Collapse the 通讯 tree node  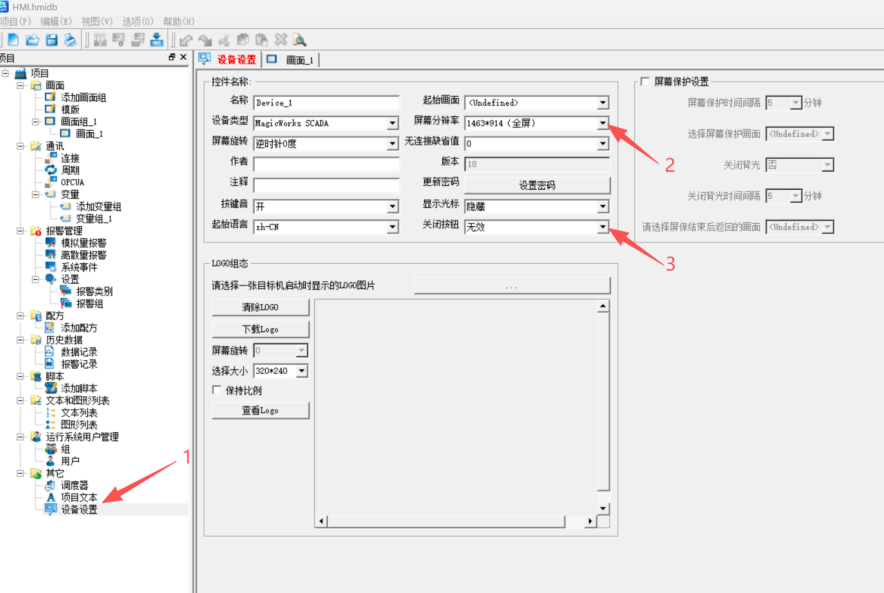point(20,146)
